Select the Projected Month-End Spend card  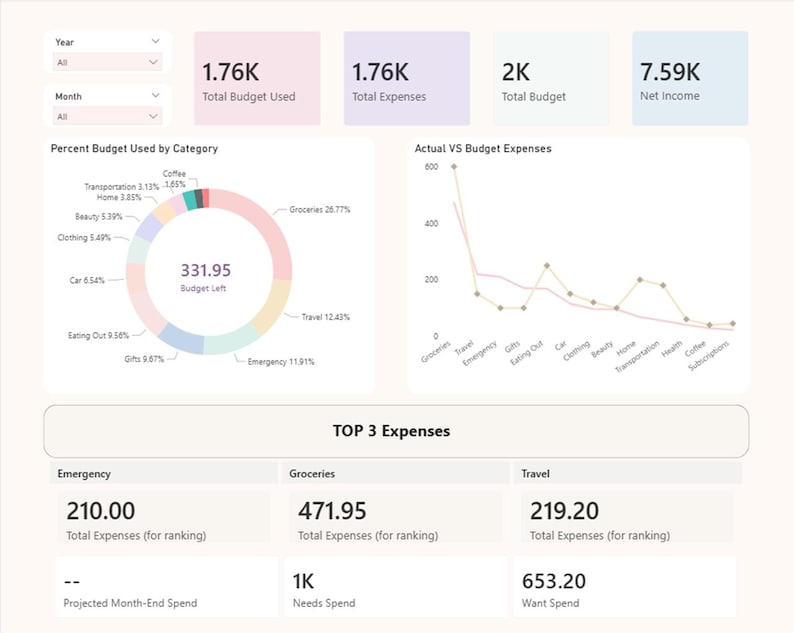(x=167, y=587)
